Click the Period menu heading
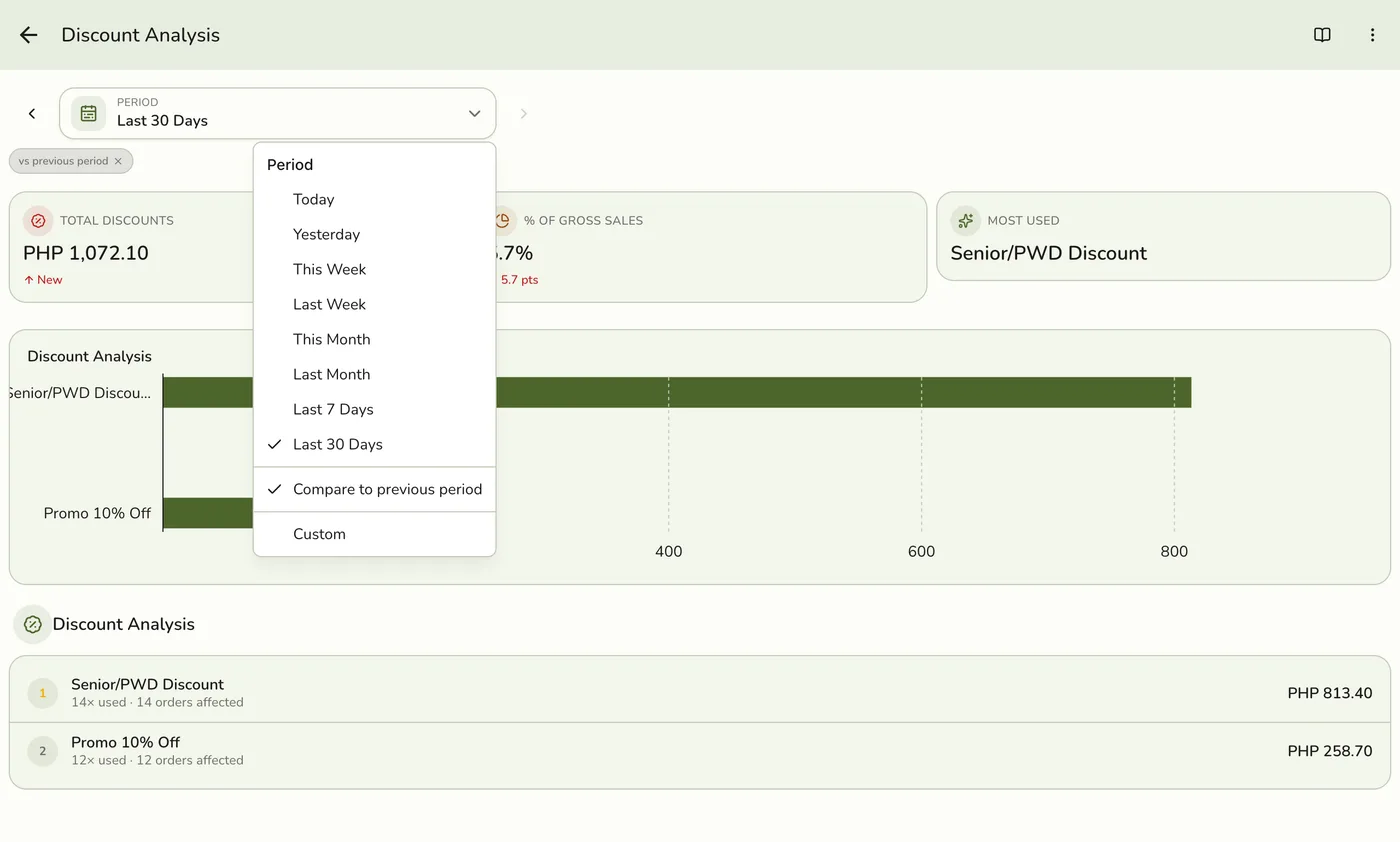The width and height of the screenshot is (1400, 842). [290, 165]
